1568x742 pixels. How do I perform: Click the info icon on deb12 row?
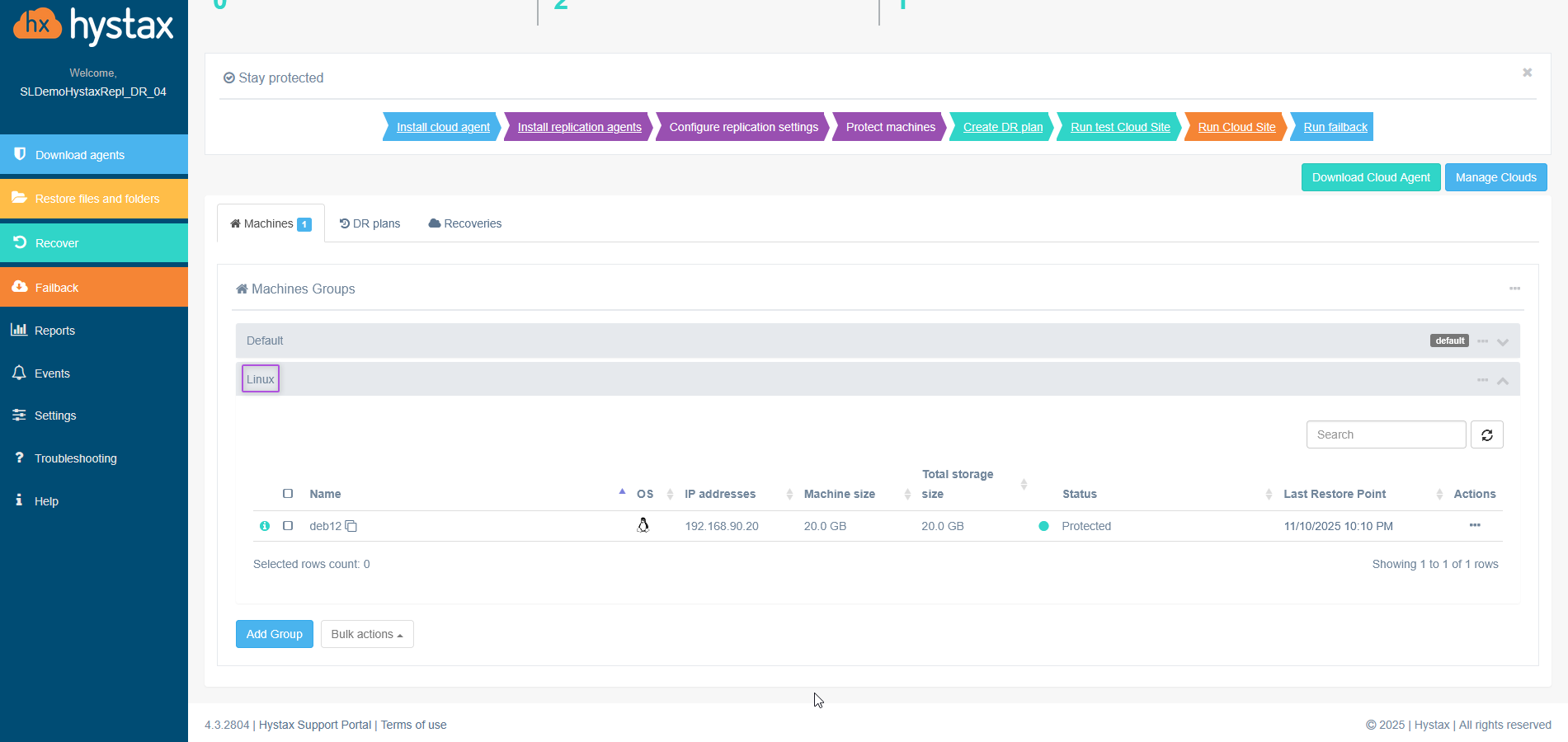pyautogui.click(x=265, y=526)
